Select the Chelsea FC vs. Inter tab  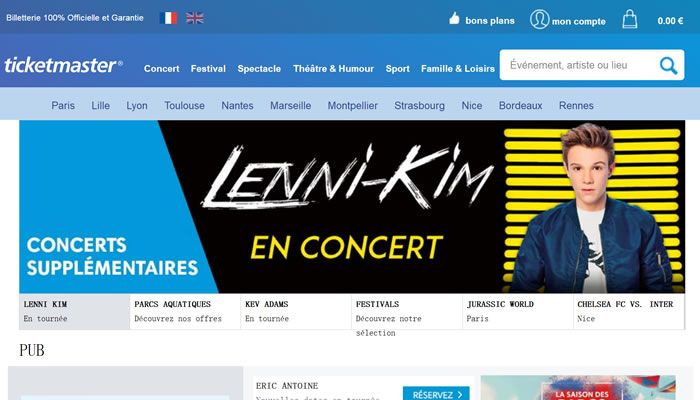pos(628,312)
